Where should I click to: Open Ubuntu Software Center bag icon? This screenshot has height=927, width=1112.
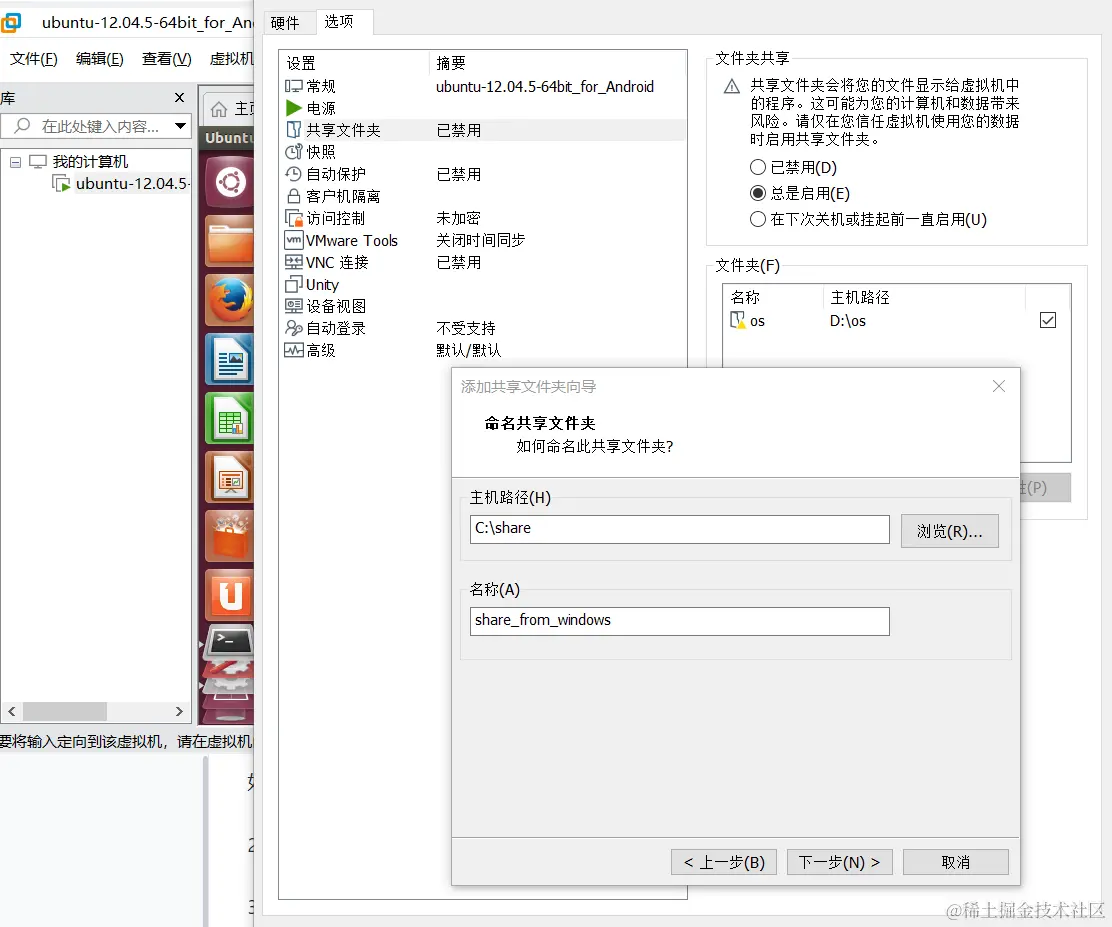(x=230, y=537)
